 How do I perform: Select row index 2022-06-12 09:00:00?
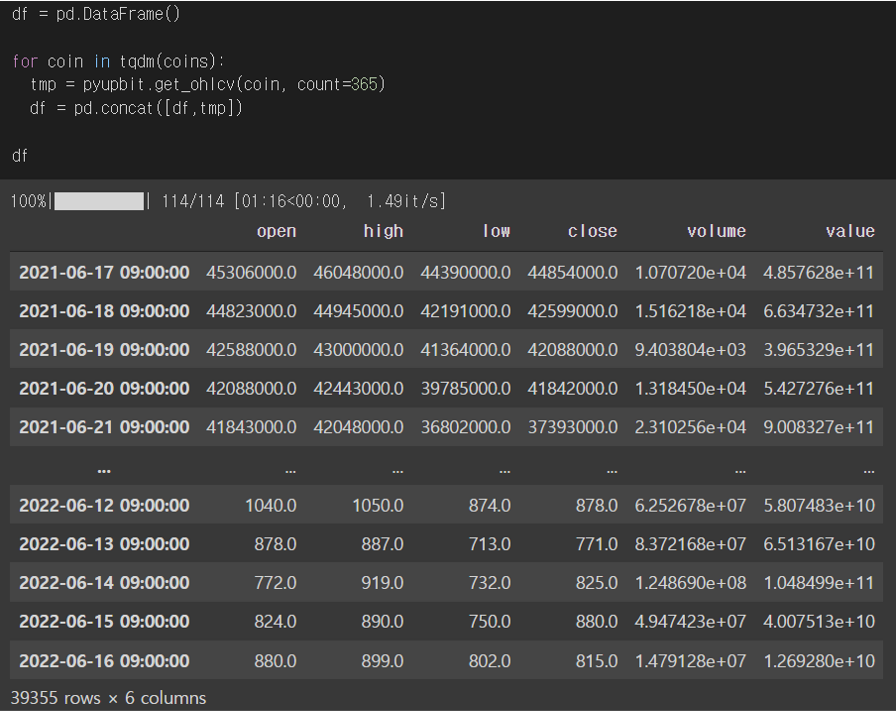(x=104, y=506)
